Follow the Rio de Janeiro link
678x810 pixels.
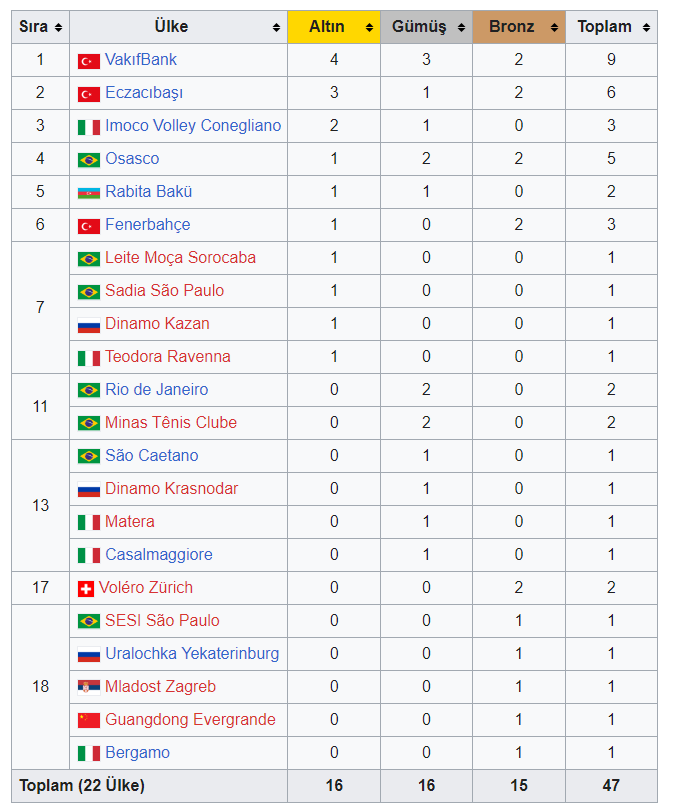click(156, 390)
